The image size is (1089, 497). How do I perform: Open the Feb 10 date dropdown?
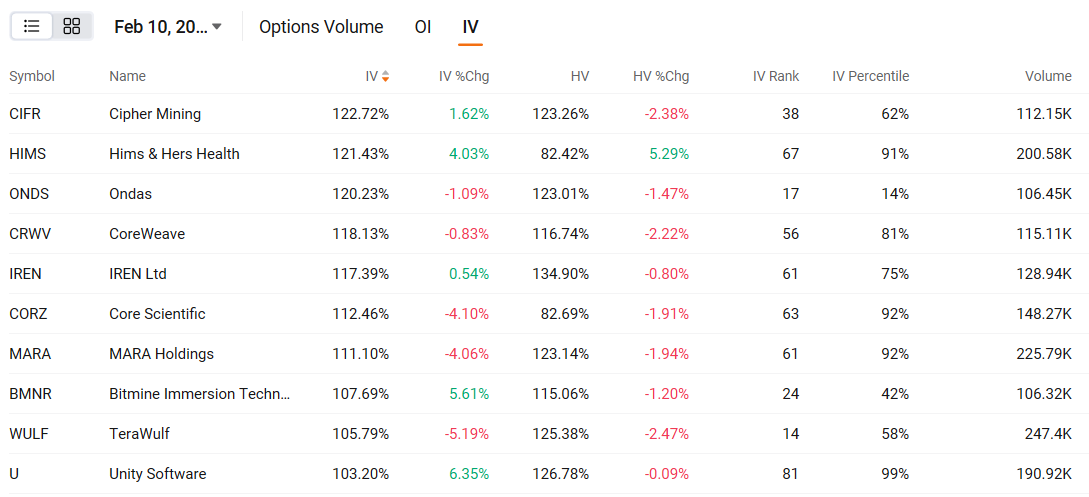point(168,26)
